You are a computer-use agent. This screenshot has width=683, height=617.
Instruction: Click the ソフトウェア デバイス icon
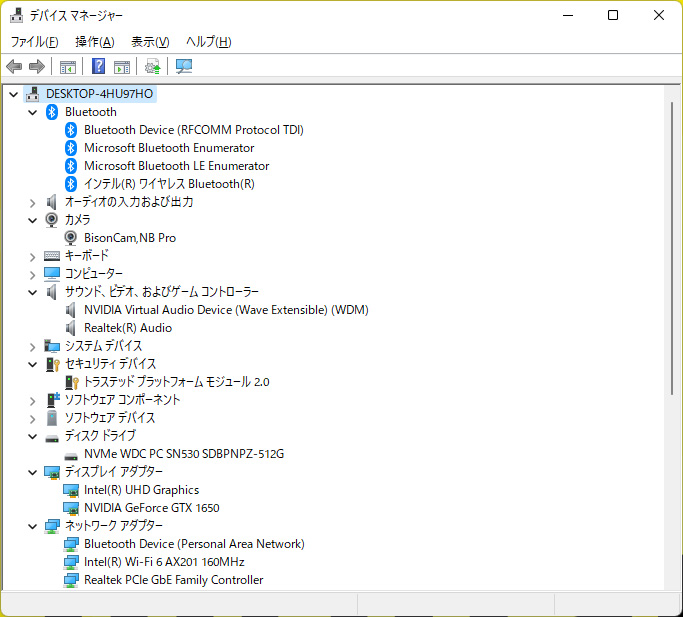52,418
